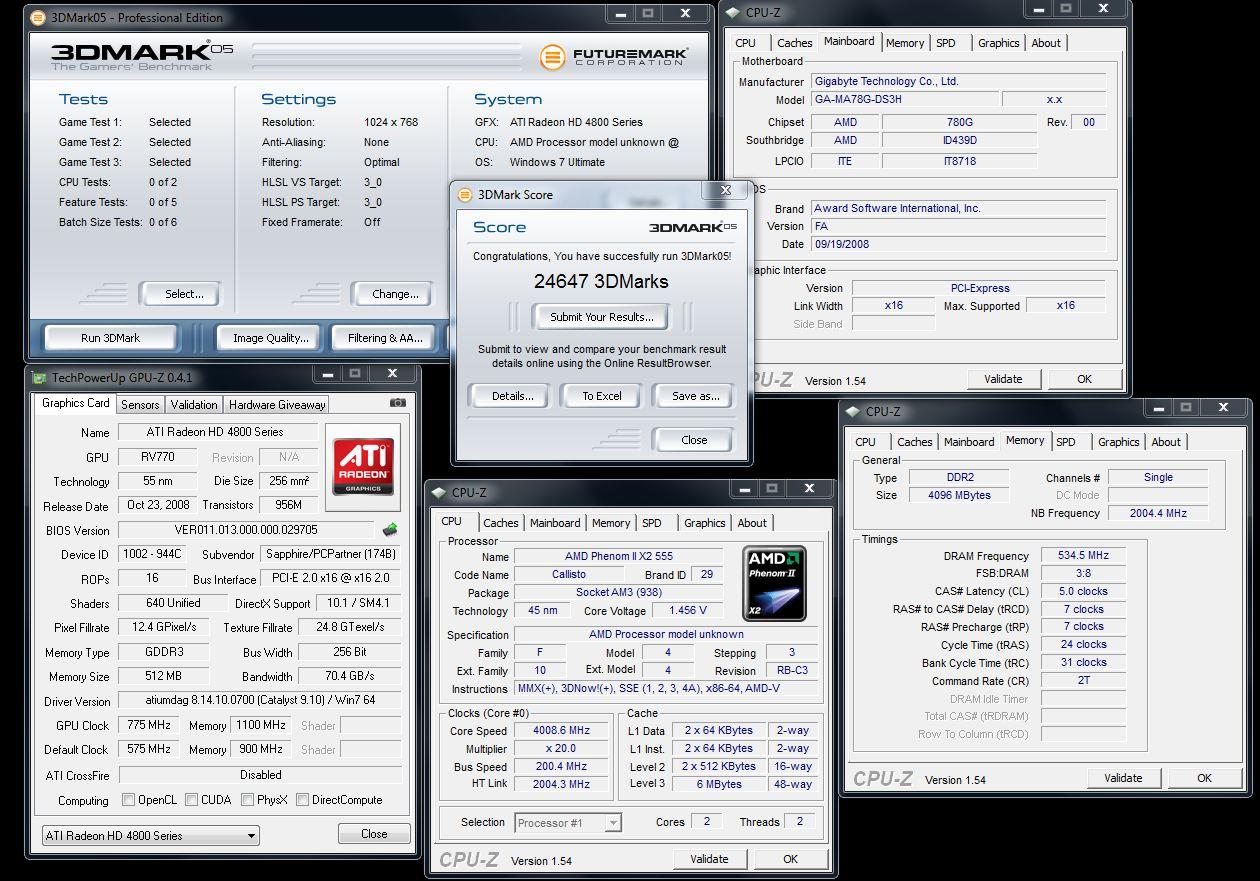Image resolution: width=1260 pixels, height=881 pixels.
Task: Select the Graphics Card tab in GPU-Z
Action: 76,403
